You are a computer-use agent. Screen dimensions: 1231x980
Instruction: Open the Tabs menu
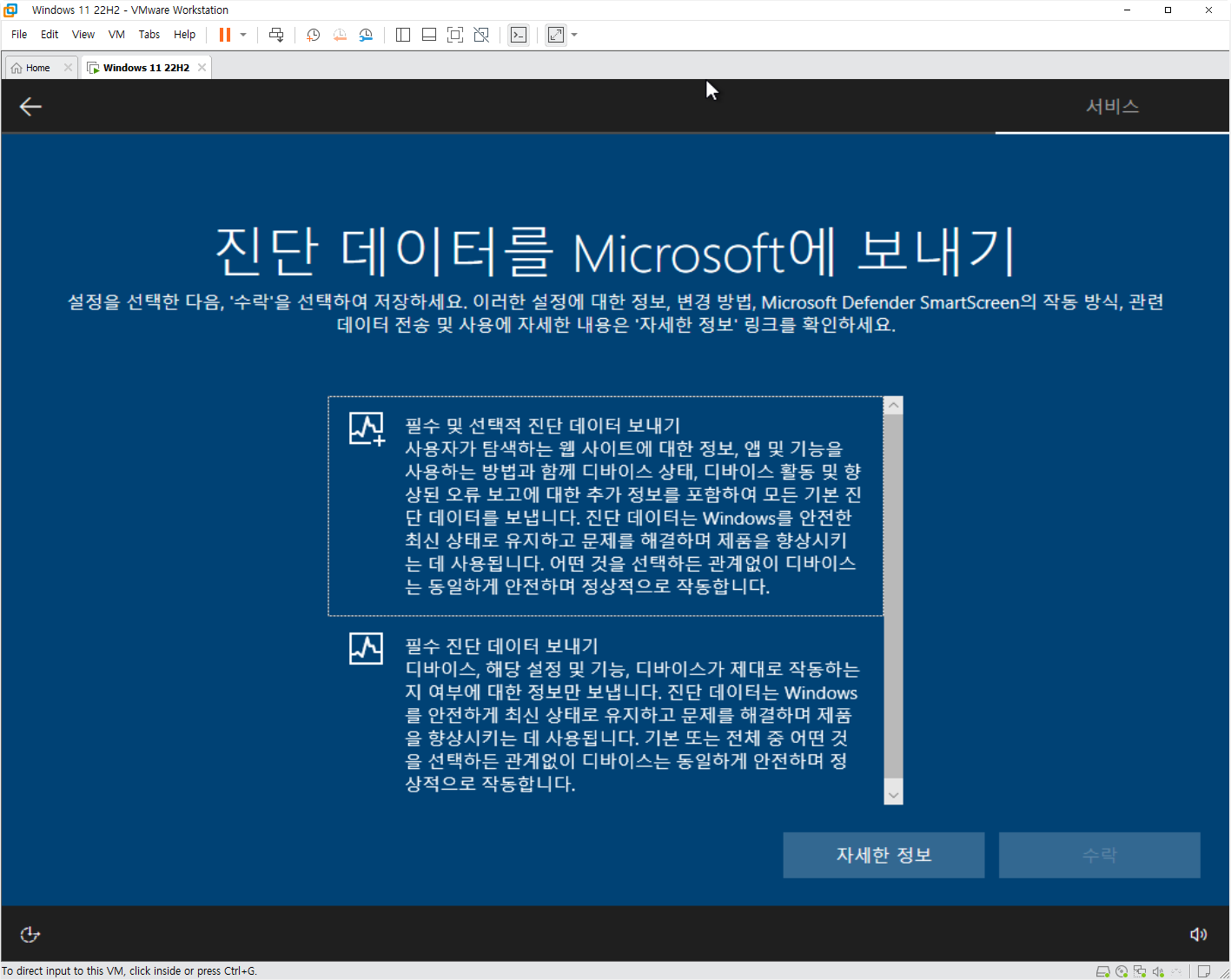pyautogui.click(x=149, y=35)
